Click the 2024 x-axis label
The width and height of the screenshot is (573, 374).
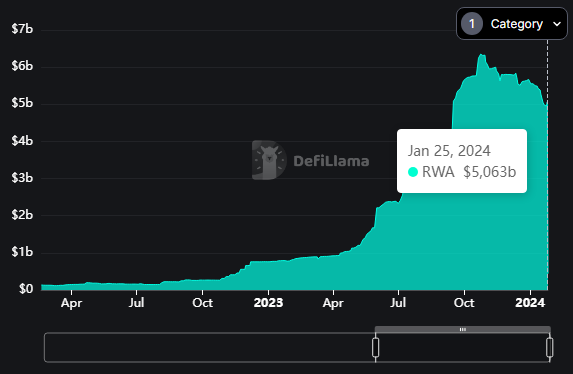(x=530, y=303)
